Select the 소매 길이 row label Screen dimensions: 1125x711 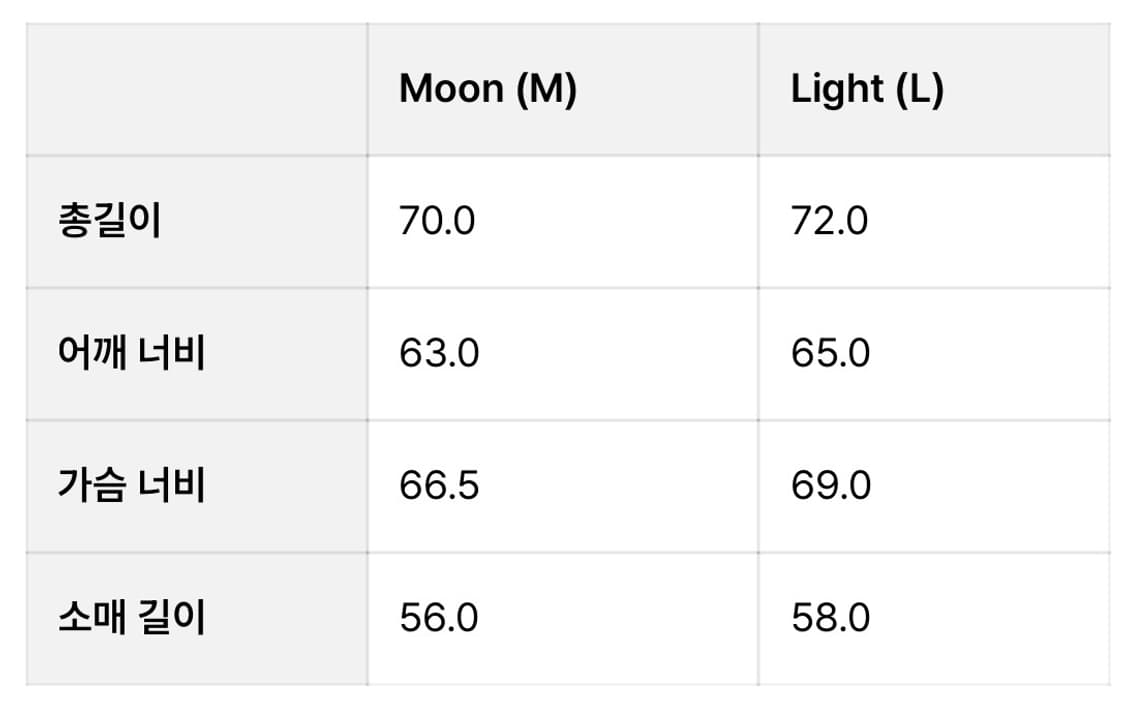(x=132, y=618)
